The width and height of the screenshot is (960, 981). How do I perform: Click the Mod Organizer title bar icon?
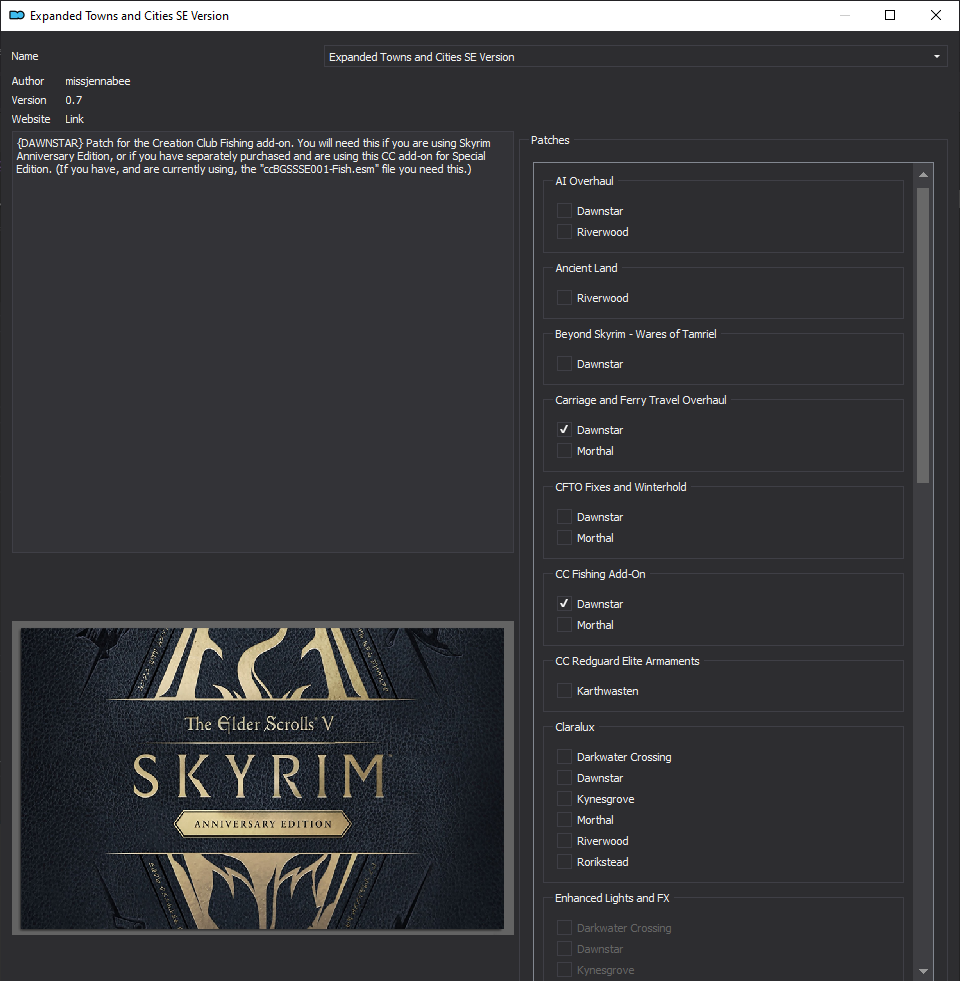coord(17,15)
